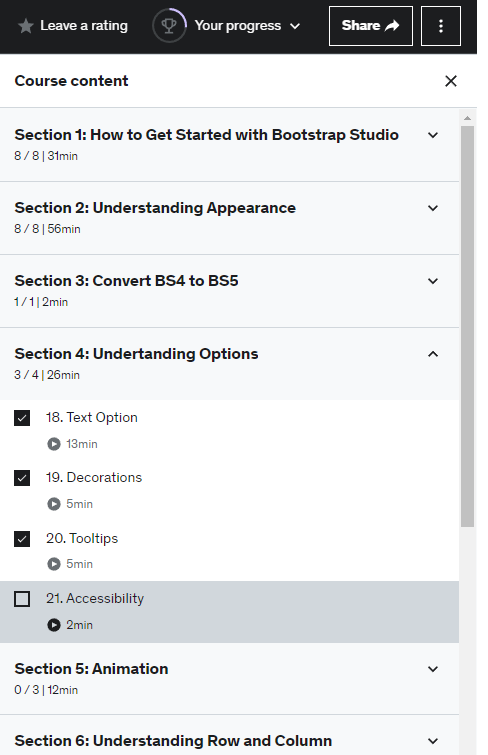Mark 21. Accessibility as complete
Viewport: 488px width, 755px height.
(22, 599)
